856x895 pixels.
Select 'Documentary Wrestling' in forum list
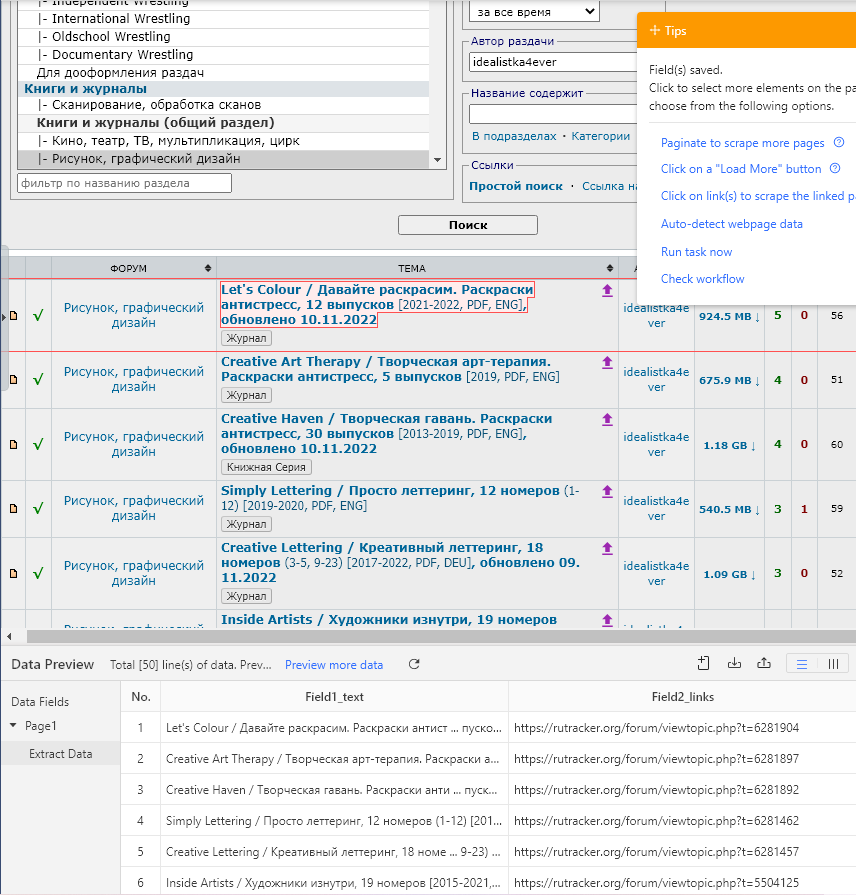point(224,55)
